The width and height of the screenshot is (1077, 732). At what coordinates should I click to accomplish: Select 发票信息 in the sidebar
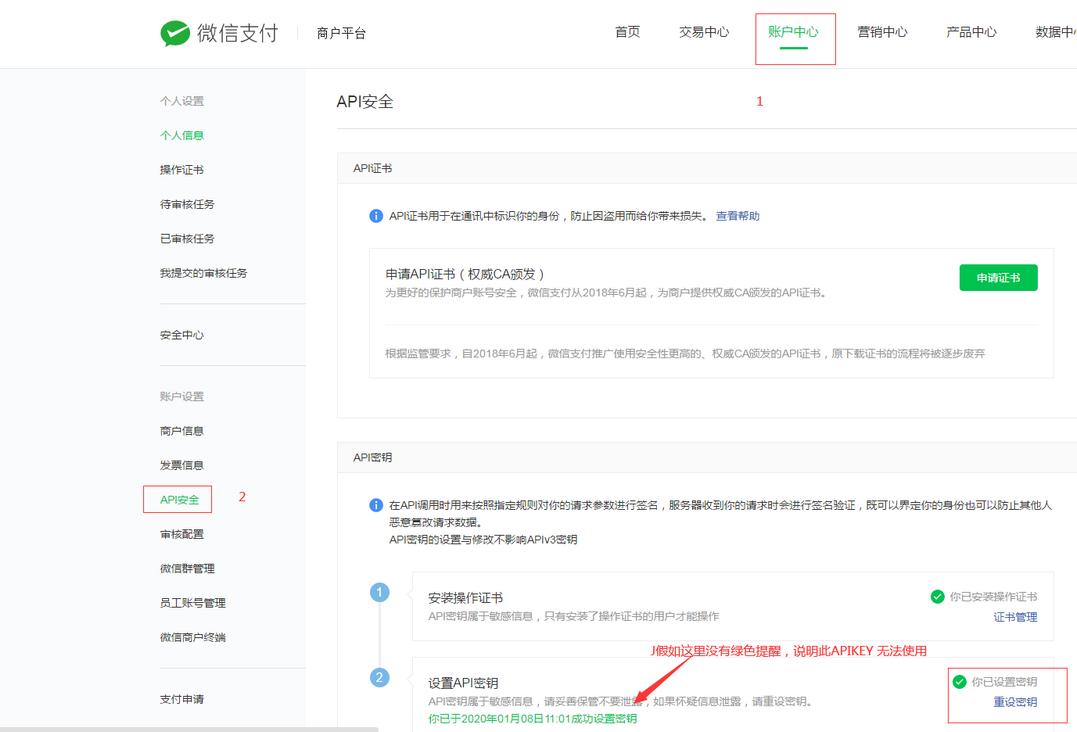click(182, 465)
